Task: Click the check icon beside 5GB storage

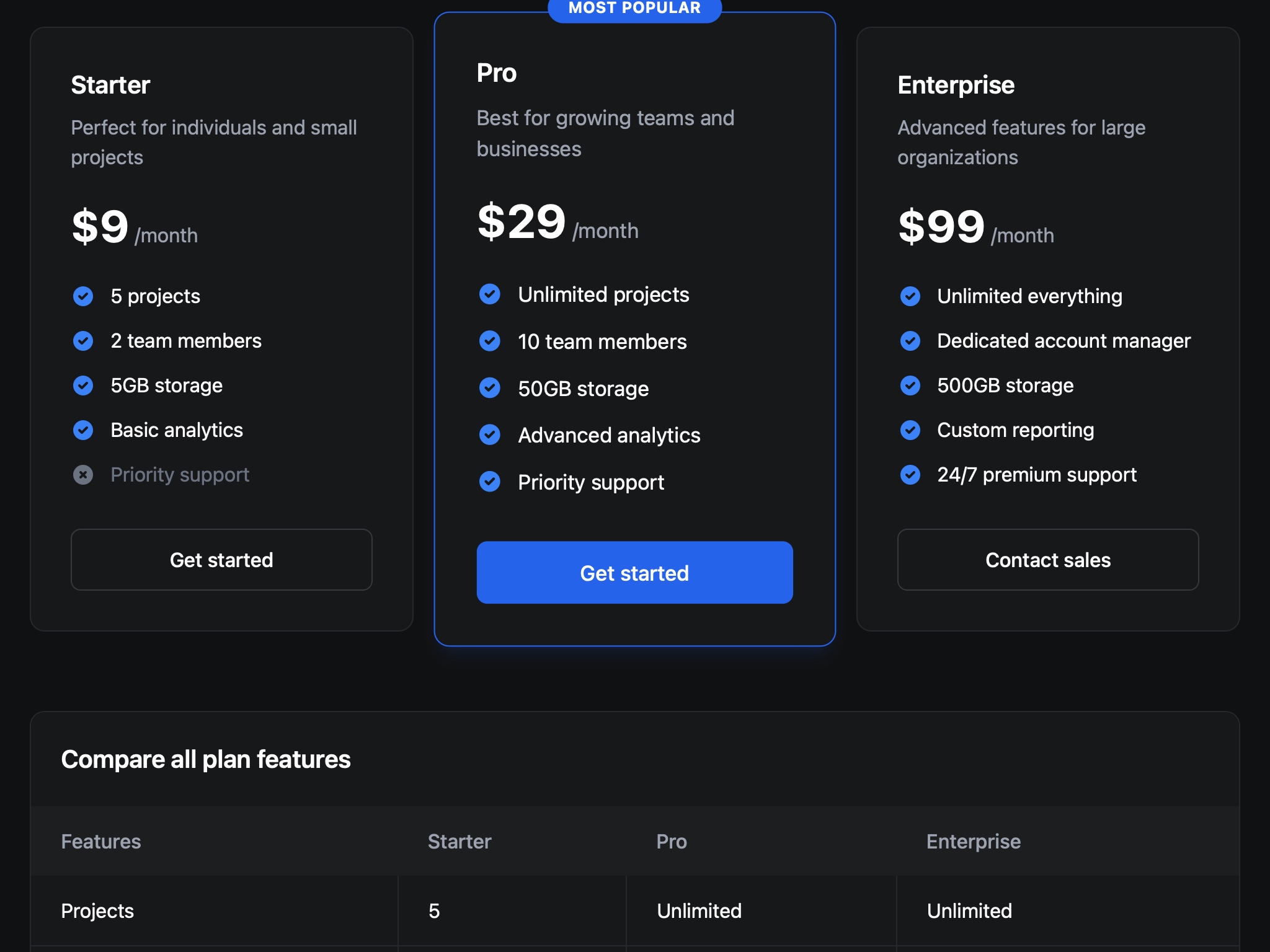Action: coord(83,386)
